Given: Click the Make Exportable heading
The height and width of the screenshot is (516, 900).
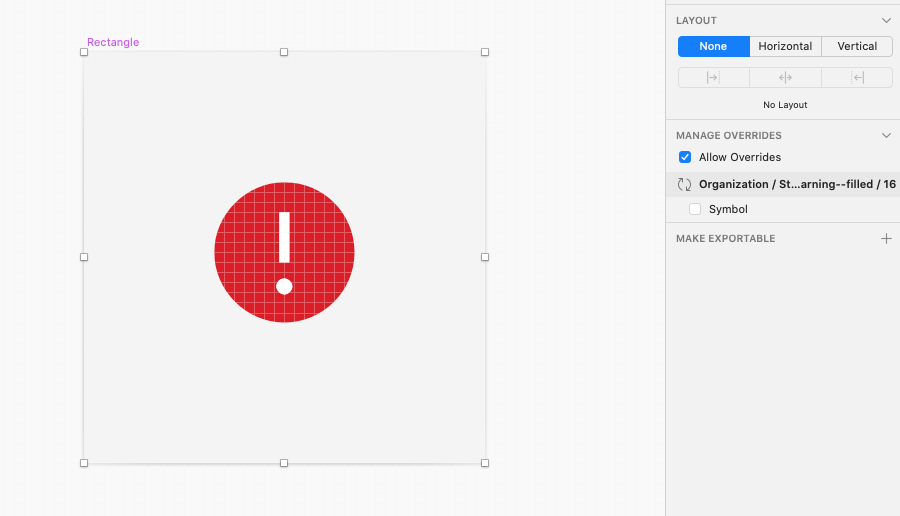Looking at the screenshot, I should point(726,238).
